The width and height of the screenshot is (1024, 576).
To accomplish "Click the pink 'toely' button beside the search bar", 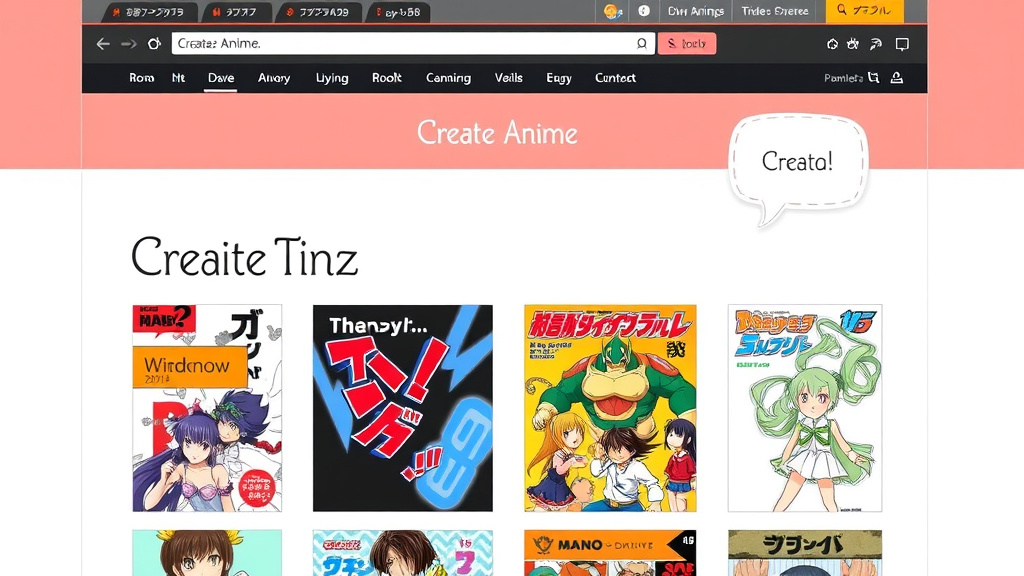I will (687, 43).
